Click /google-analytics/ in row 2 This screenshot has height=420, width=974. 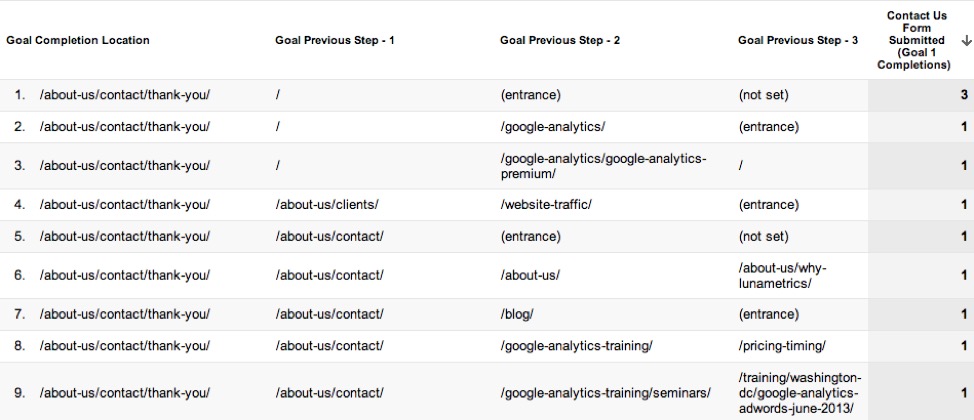click(x=553, y=127)
